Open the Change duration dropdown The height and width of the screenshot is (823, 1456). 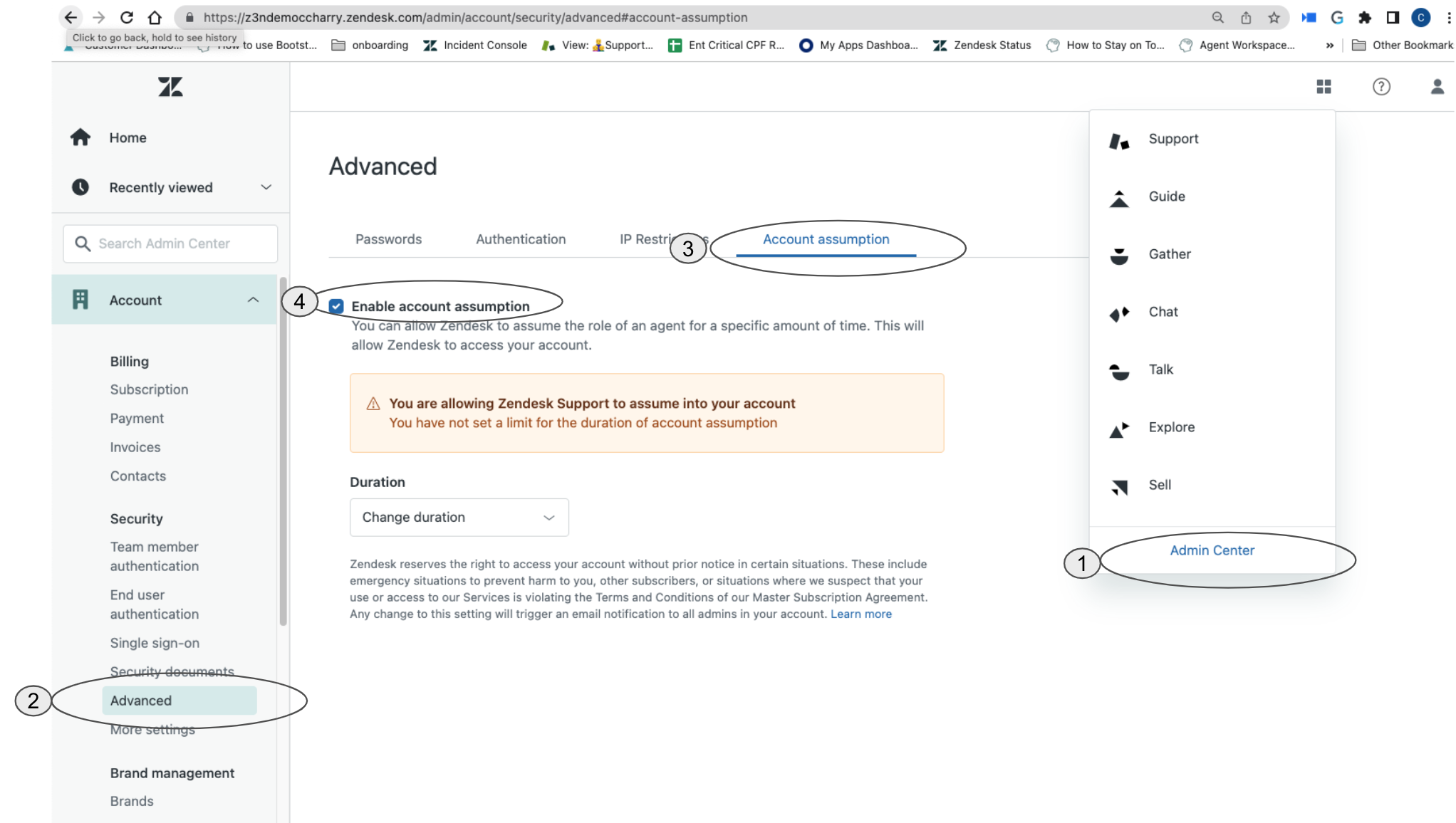459,518
